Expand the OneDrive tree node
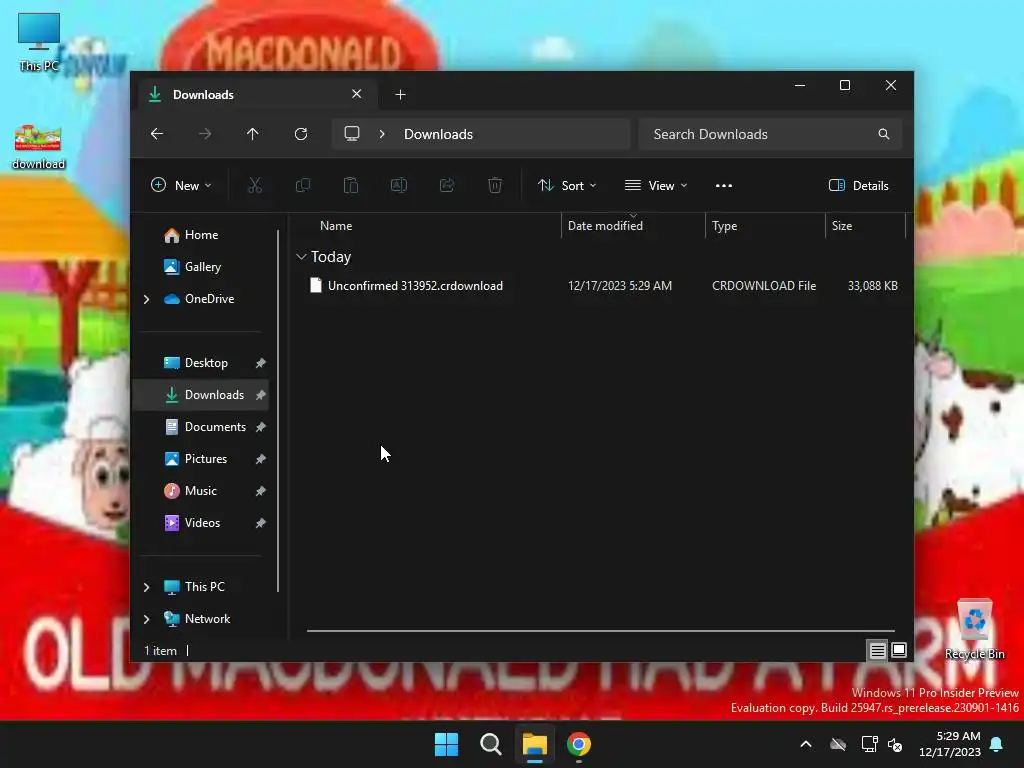Image resolution: width=1024 pixels, height=768 pixels. (146, 299)
